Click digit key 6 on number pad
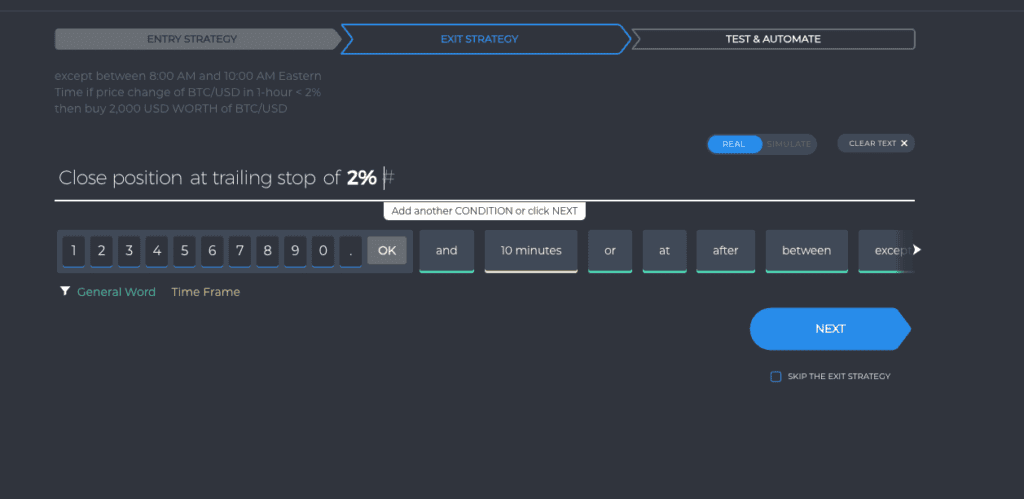The image size is (1024, 499). (212, 251)
